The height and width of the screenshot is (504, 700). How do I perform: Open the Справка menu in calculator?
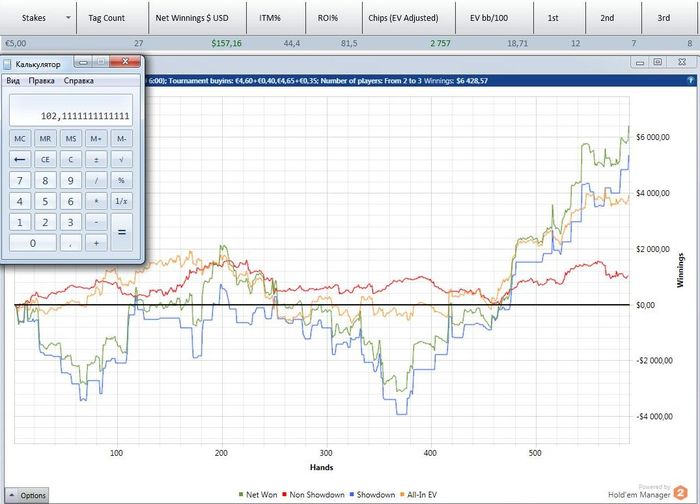[x=79, y=81]
